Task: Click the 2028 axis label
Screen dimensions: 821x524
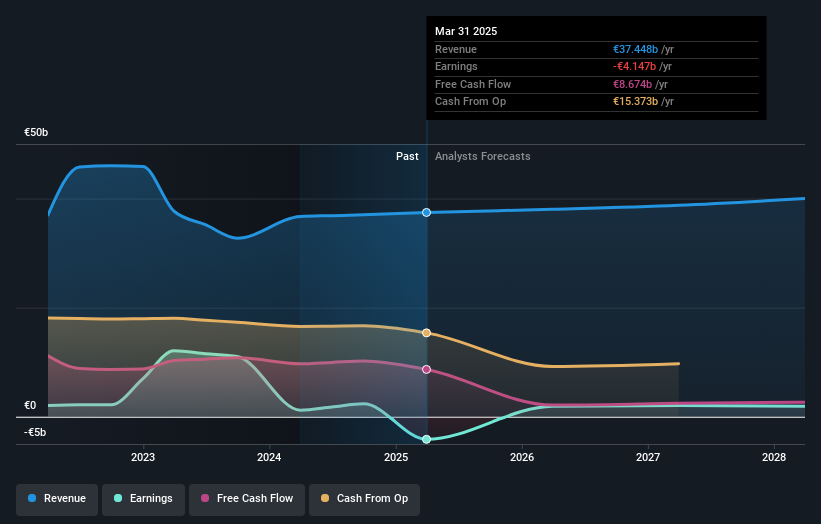Action: [774, 458]
